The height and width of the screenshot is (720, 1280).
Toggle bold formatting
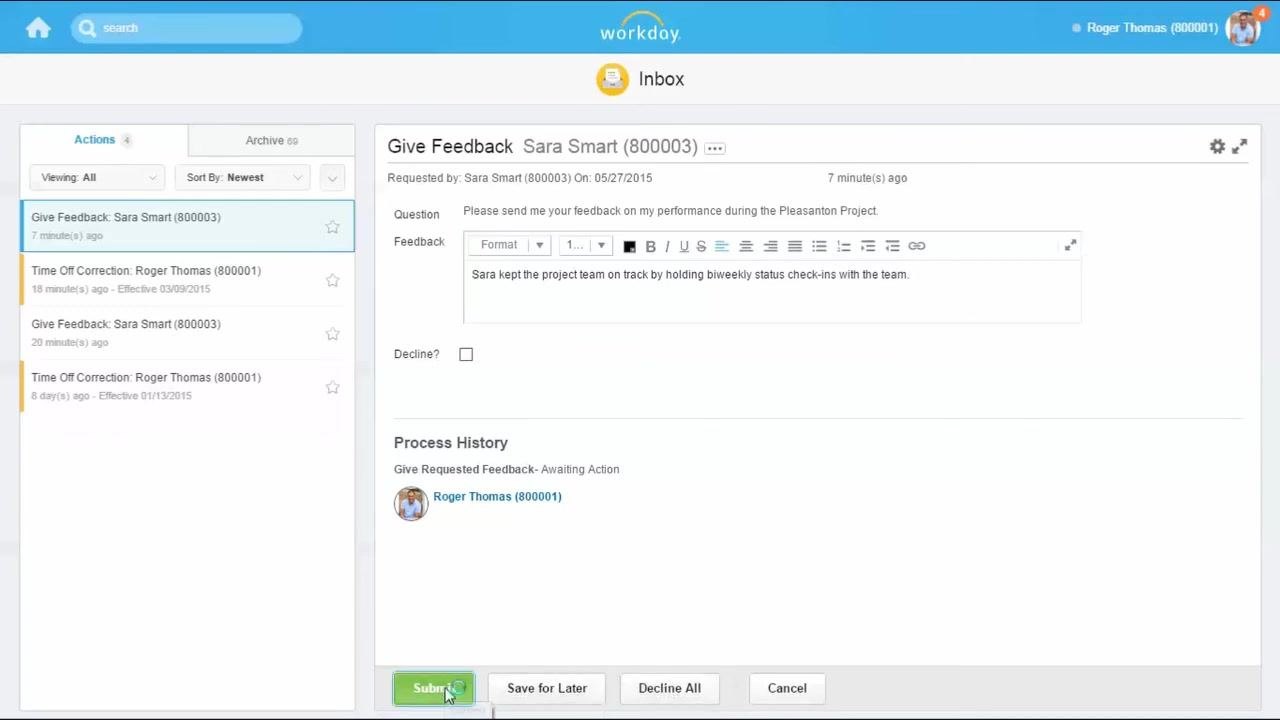click(650, 246)
